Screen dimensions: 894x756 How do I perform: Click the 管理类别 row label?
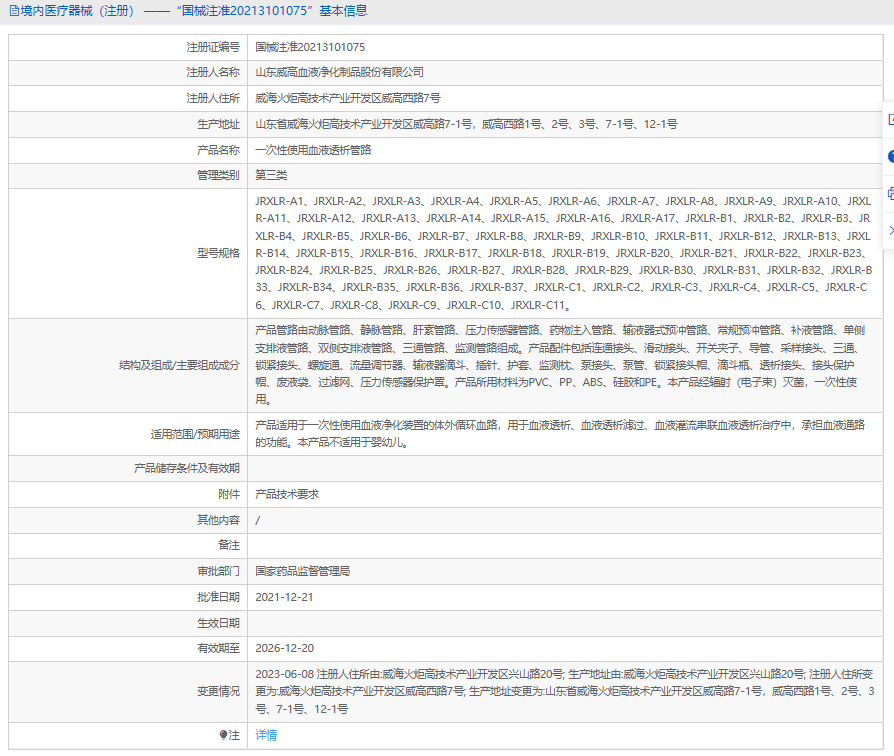[218, 175]
